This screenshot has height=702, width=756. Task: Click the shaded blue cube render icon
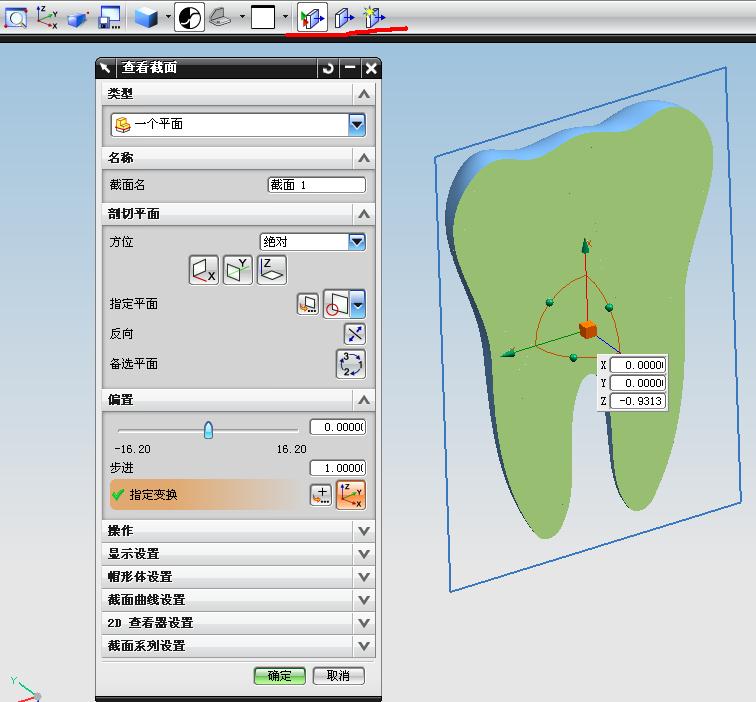(146, 17)
